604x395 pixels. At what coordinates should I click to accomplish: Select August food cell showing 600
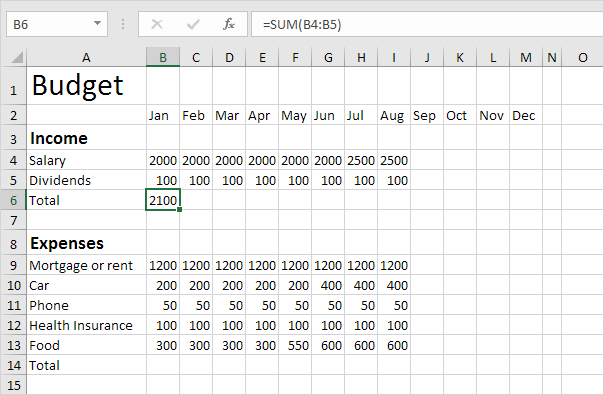point(394,345)
